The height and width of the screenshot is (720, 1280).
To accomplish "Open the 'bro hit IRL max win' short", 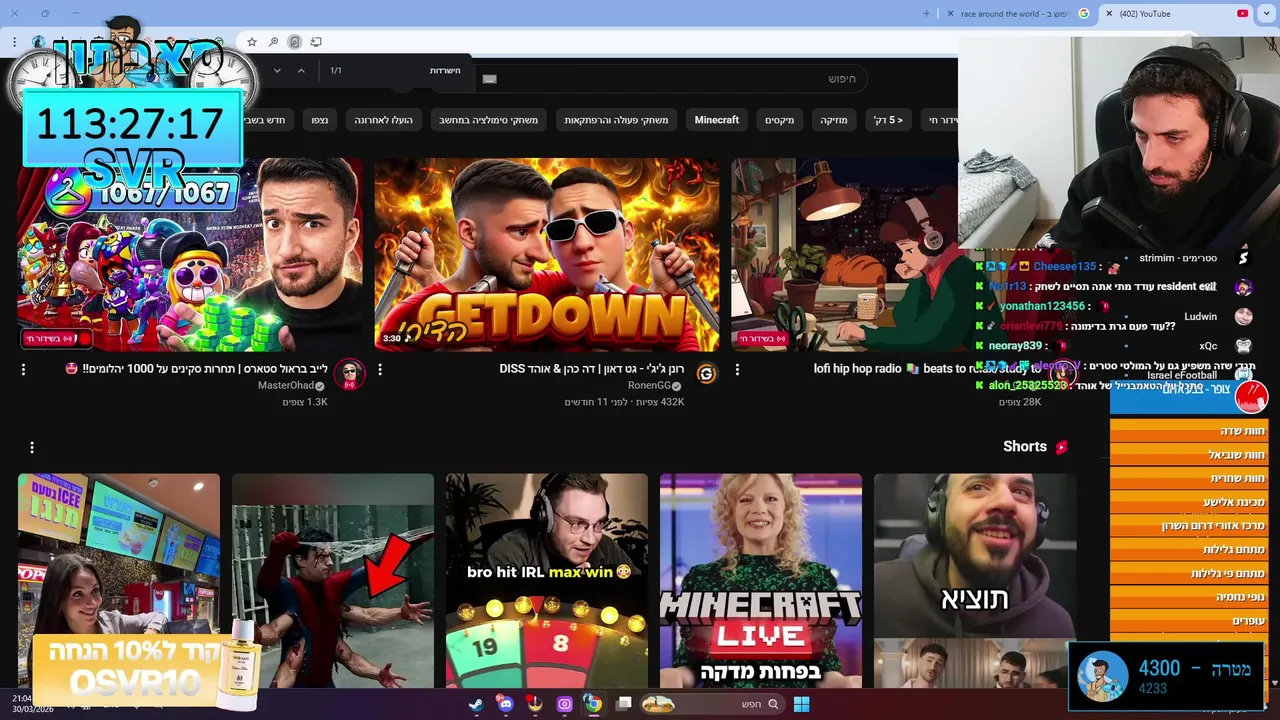I will coord(547,581).
